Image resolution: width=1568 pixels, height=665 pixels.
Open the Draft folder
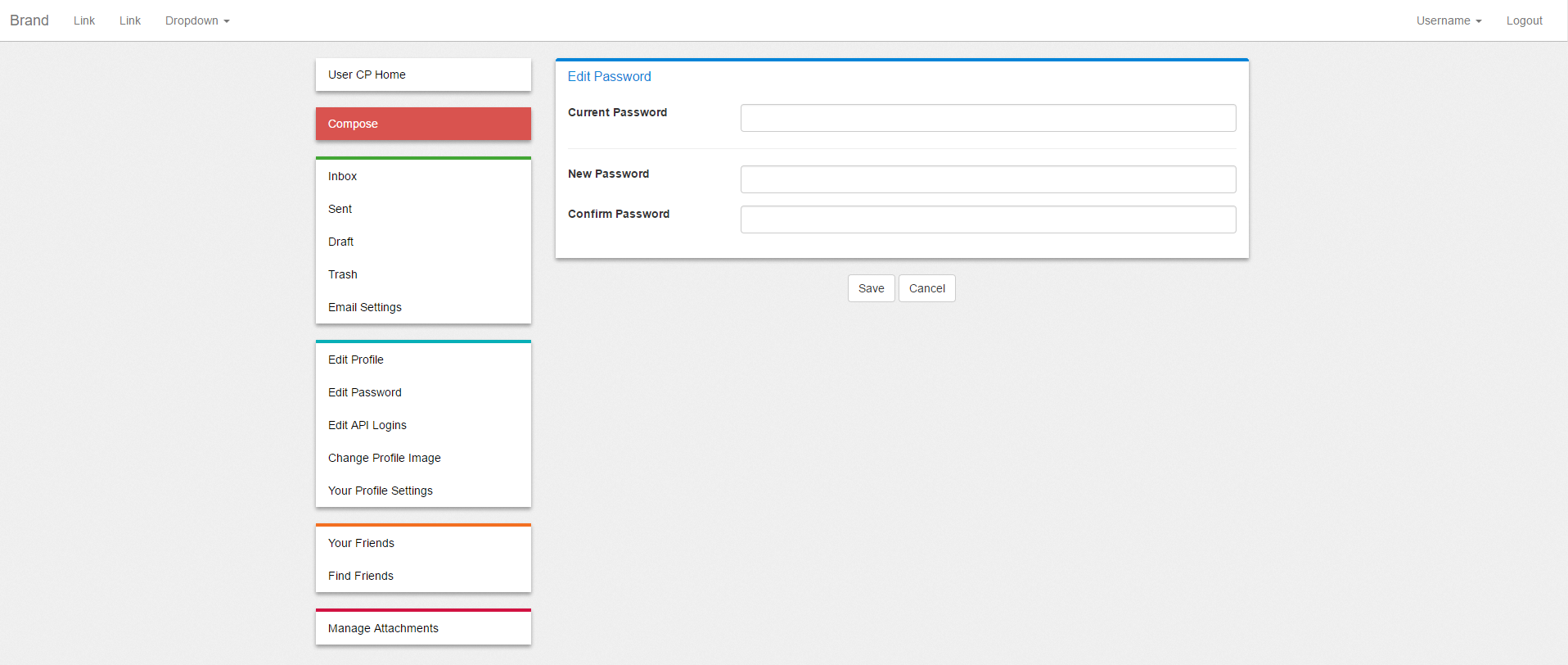(x=423, y=242)
